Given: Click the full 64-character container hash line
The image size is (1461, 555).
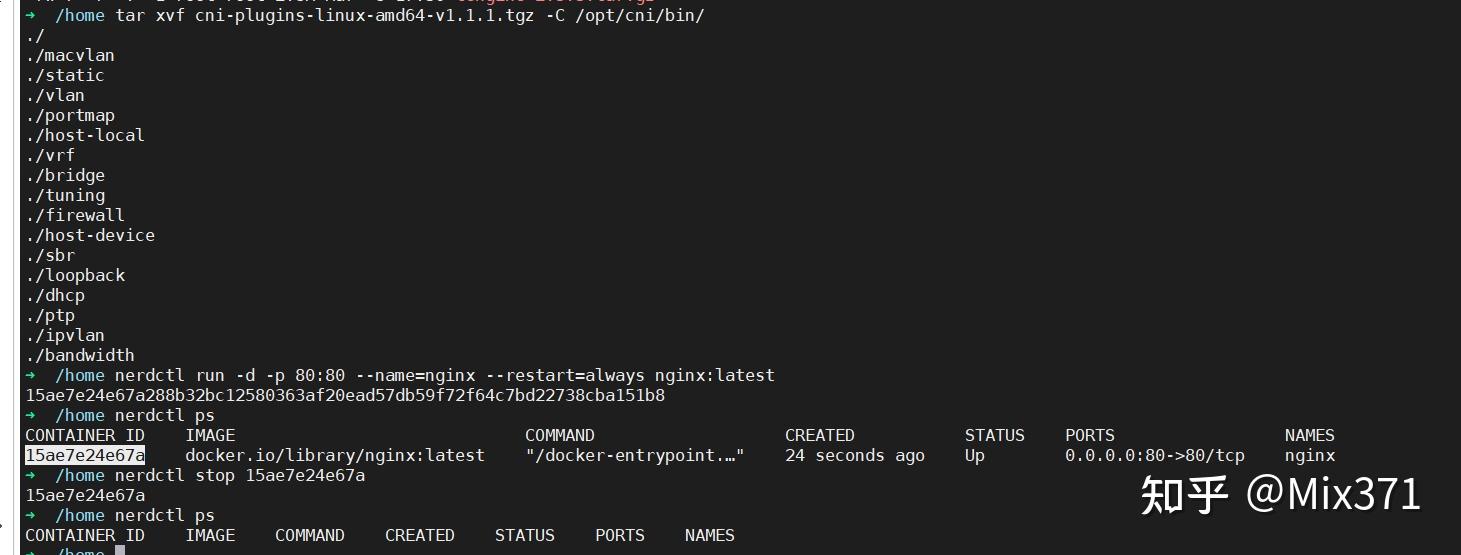Looking at the screenshot, I should tap(345, 395).
